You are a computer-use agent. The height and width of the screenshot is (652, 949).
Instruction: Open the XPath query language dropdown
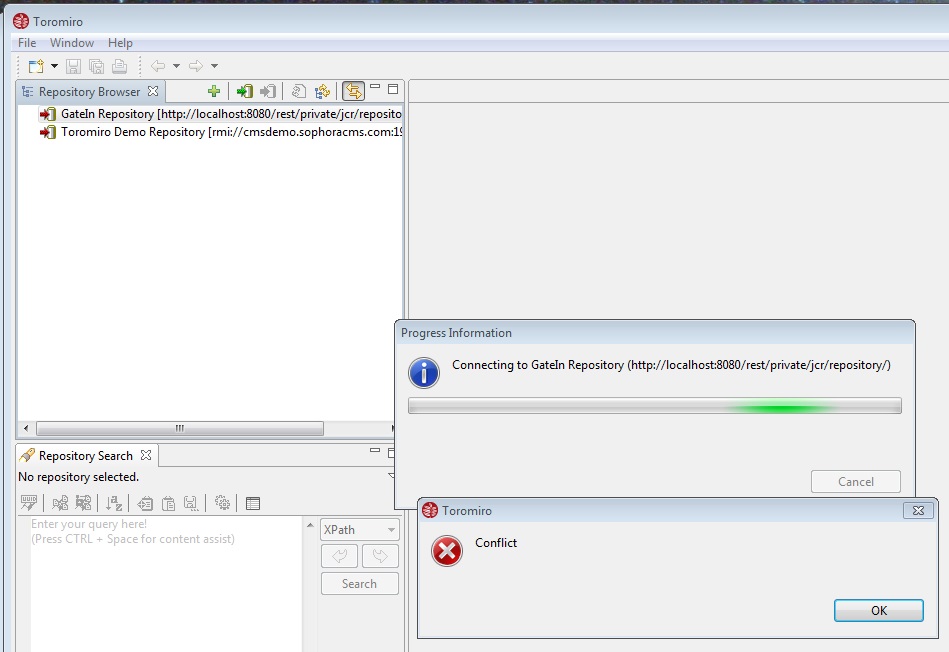pos(360,530)
